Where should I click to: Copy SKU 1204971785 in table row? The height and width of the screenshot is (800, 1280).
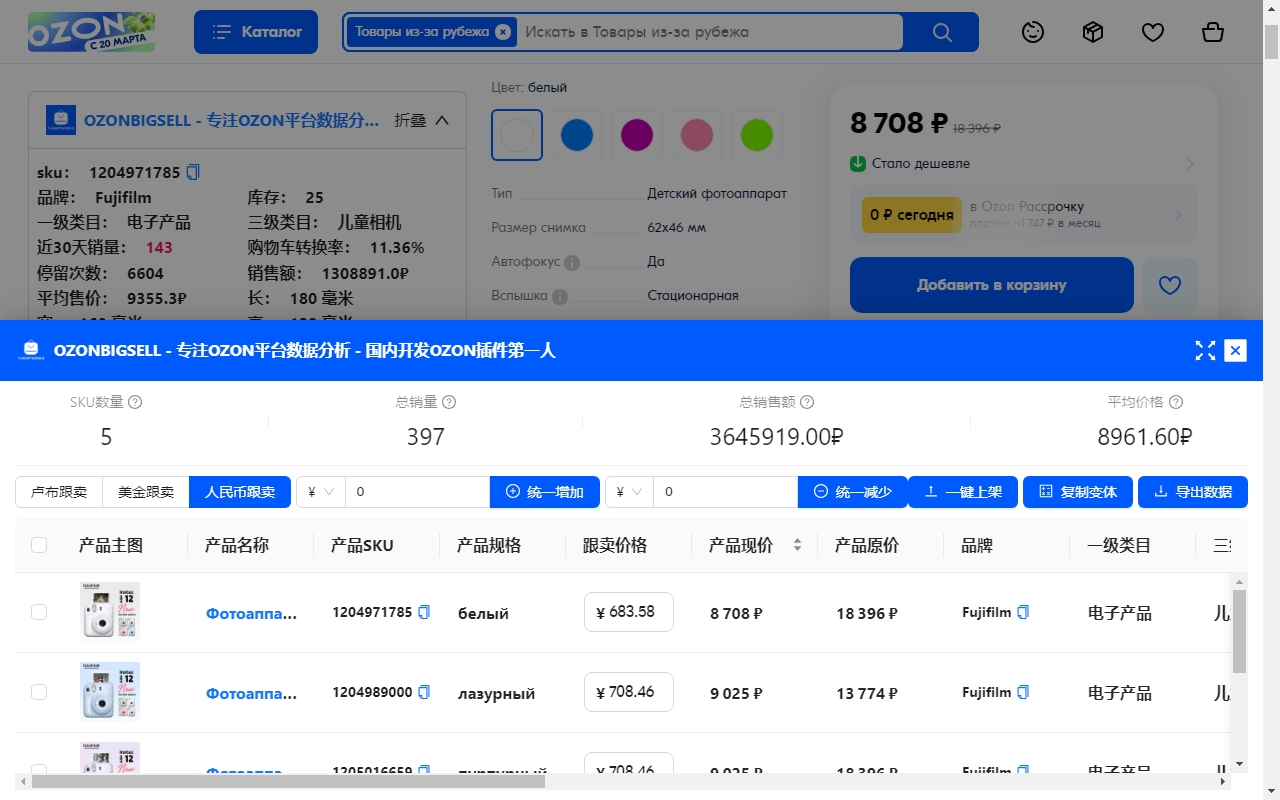click(x=424, y=612)
